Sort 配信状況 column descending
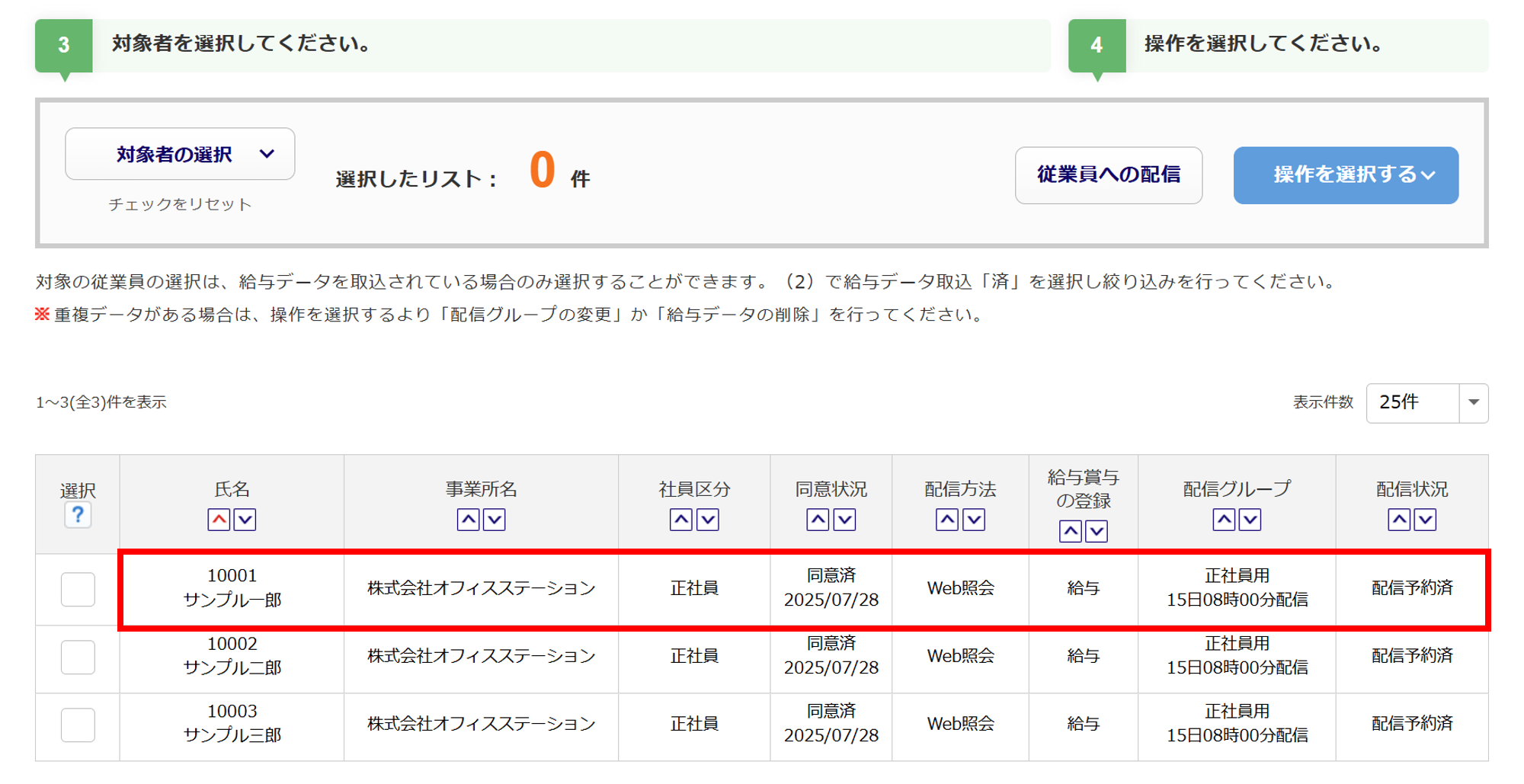 (x=1425, y=520)
